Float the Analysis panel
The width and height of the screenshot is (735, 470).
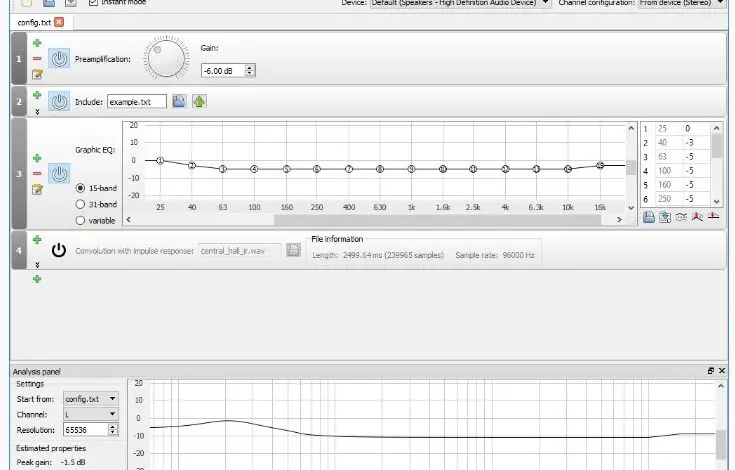click(711, 371)
